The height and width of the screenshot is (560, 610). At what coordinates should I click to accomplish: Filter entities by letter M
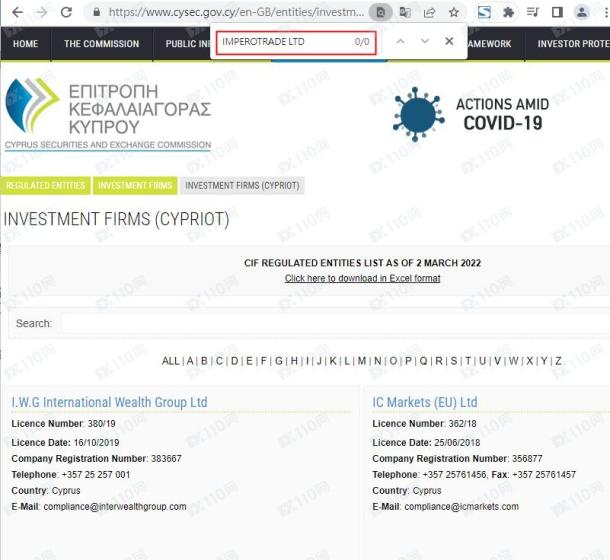click(x=362, y=361)
